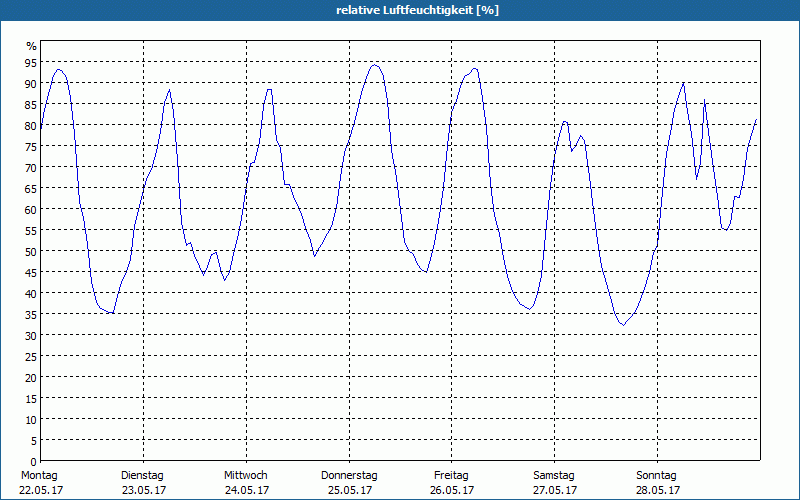Click the 50 value on the y-axis
The width and height of the screenshot is (800, 500).
tap(30, 251)
